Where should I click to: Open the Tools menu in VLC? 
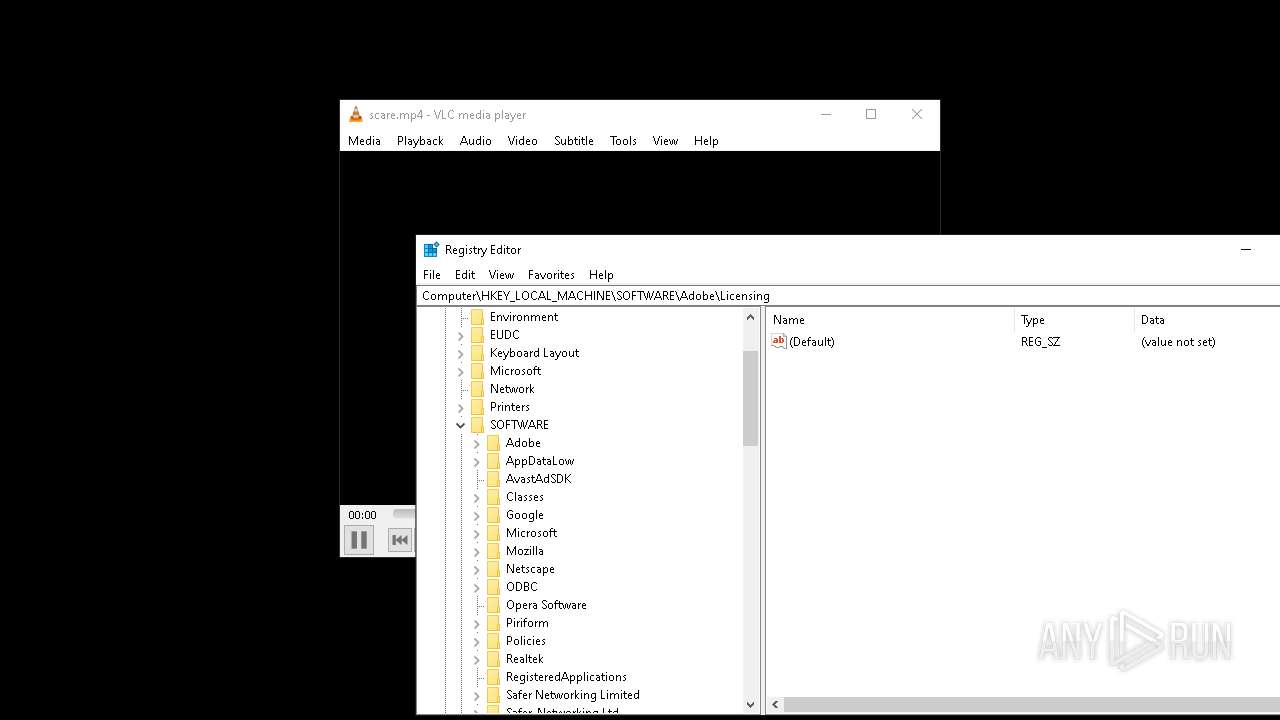(x=623, y=141)
